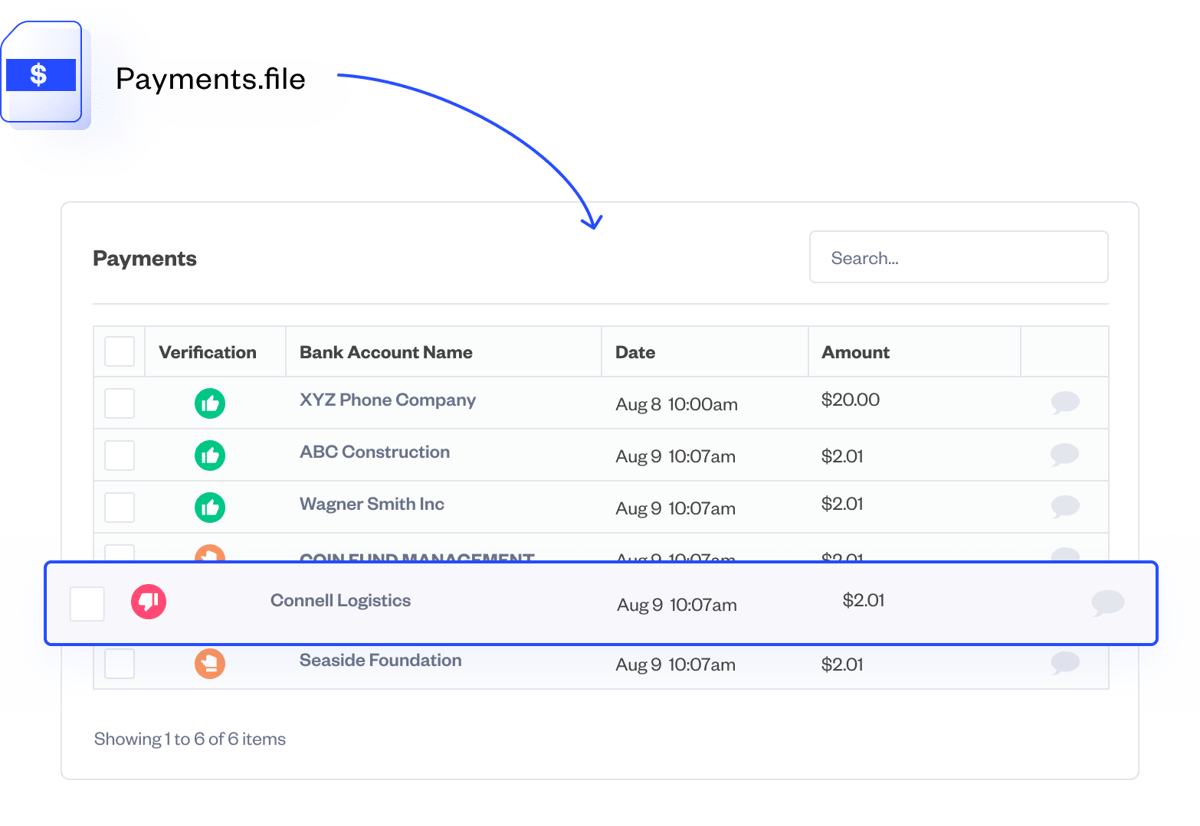Screen dimensions: 1200x826
Task: Click the Search field
Action: [958, 257]
